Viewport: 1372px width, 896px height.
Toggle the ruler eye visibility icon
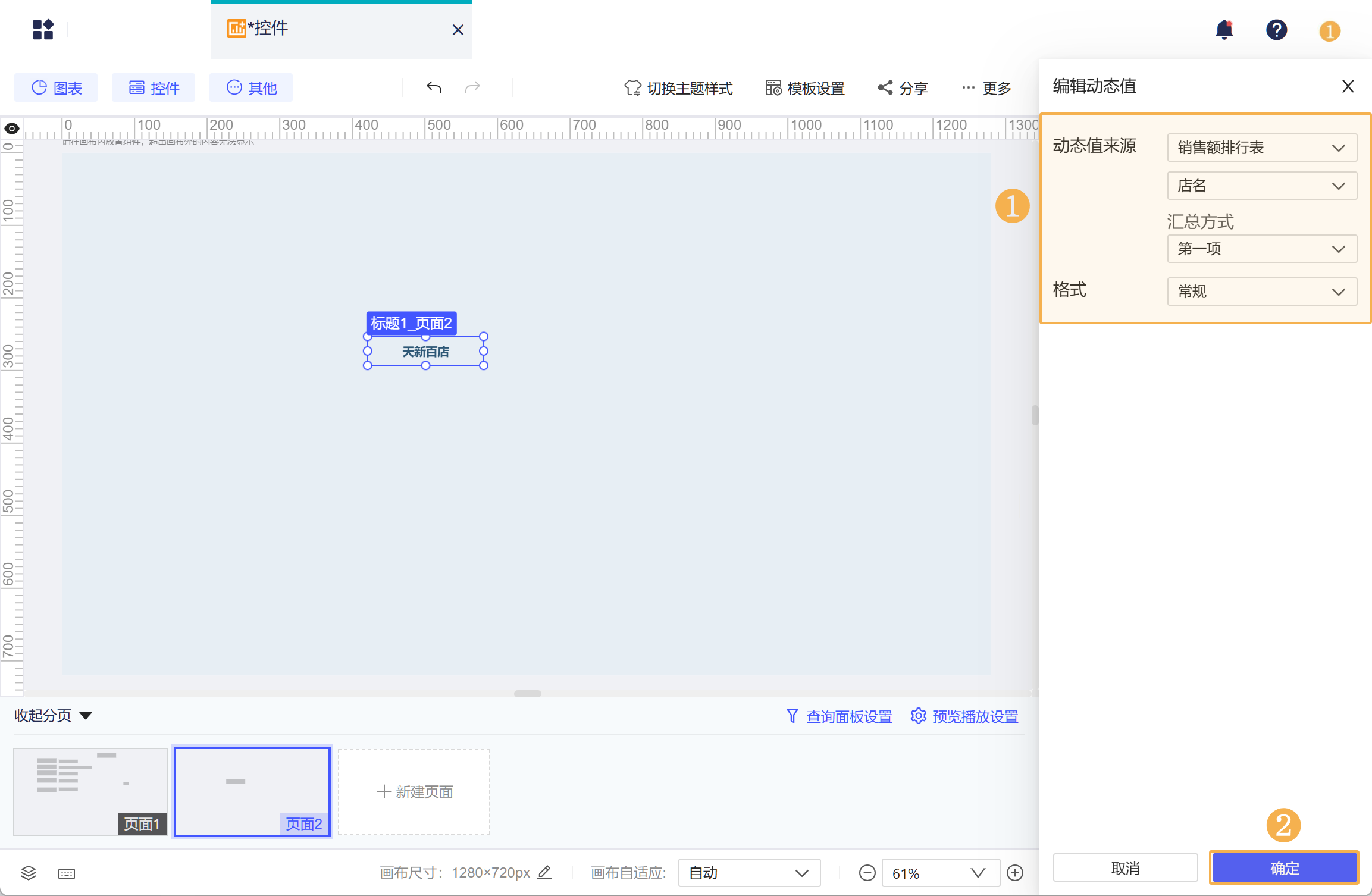pyautogui.click(x=12, y=129)
